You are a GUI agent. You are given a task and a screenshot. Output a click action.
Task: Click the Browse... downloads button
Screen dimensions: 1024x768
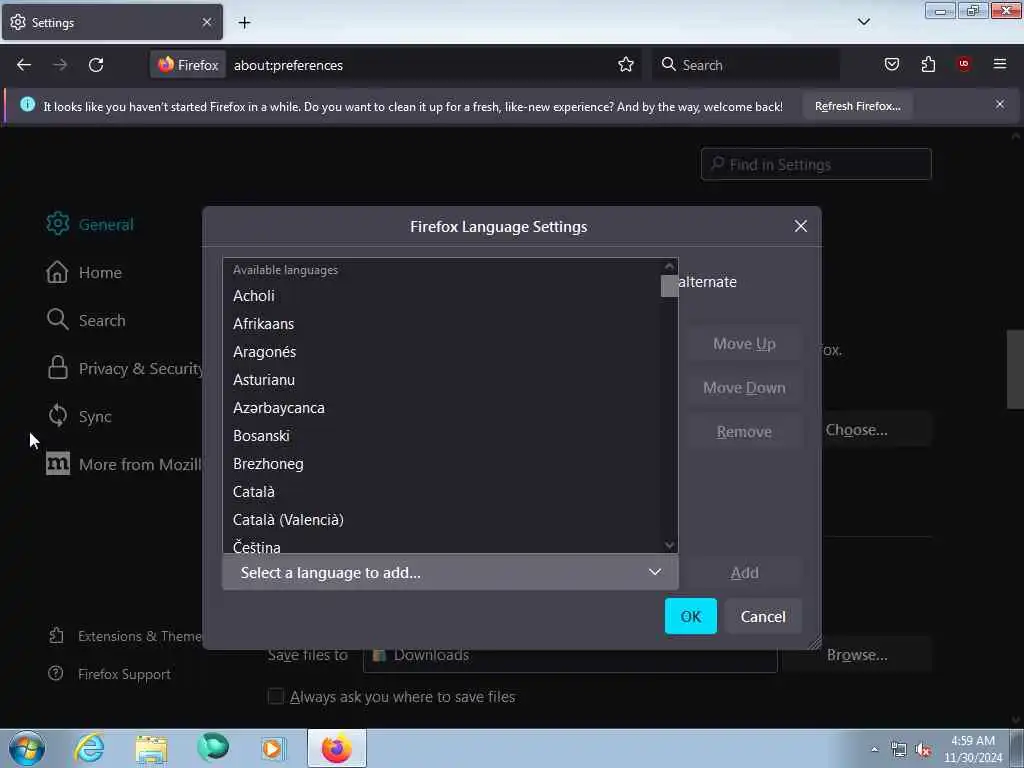(857, 655)
